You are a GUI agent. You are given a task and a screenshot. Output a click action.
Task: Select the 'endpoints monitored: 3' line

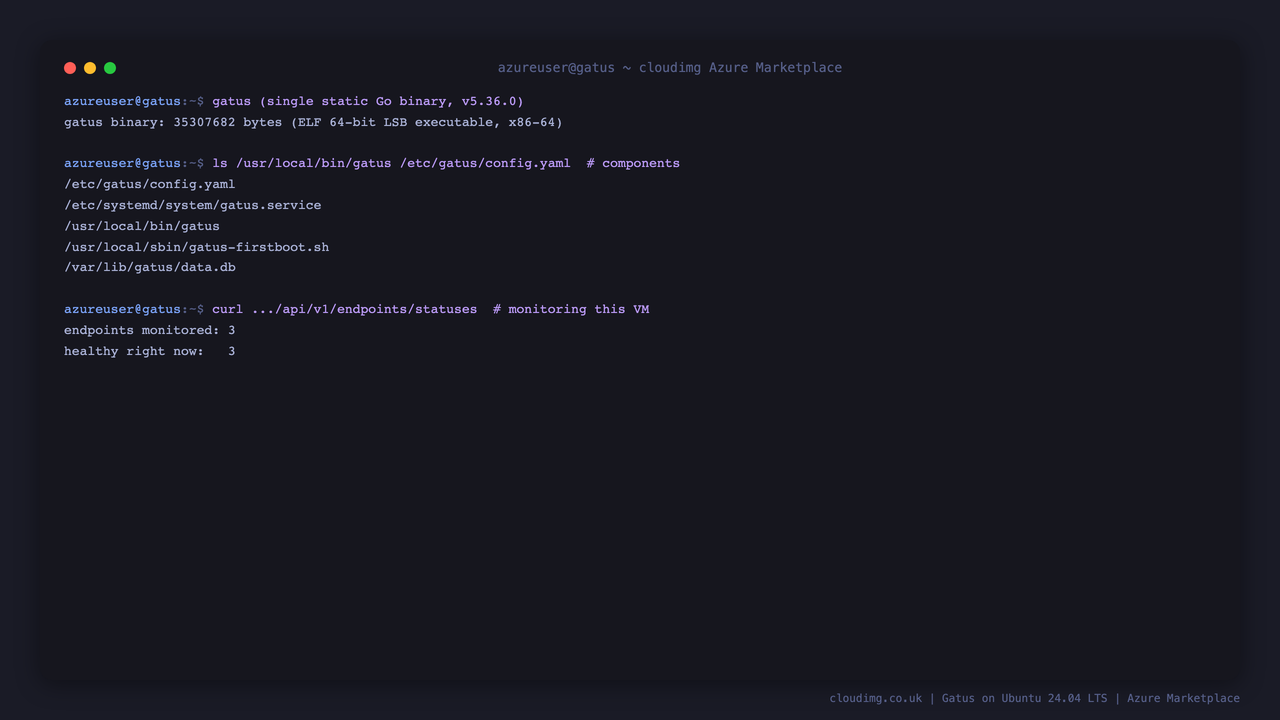(x=150, y=330)
